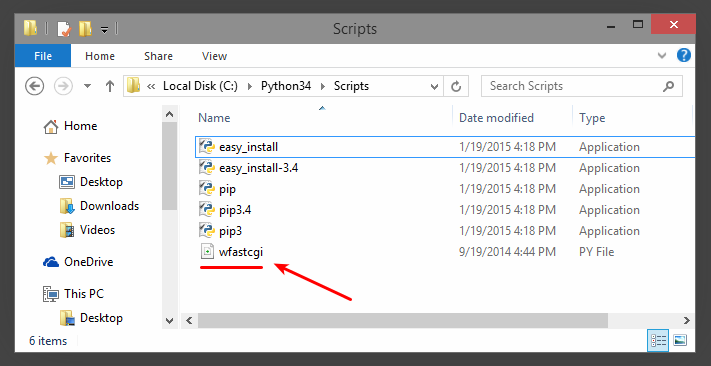Click the Python34 breadcrumb segment

point(286,86)
